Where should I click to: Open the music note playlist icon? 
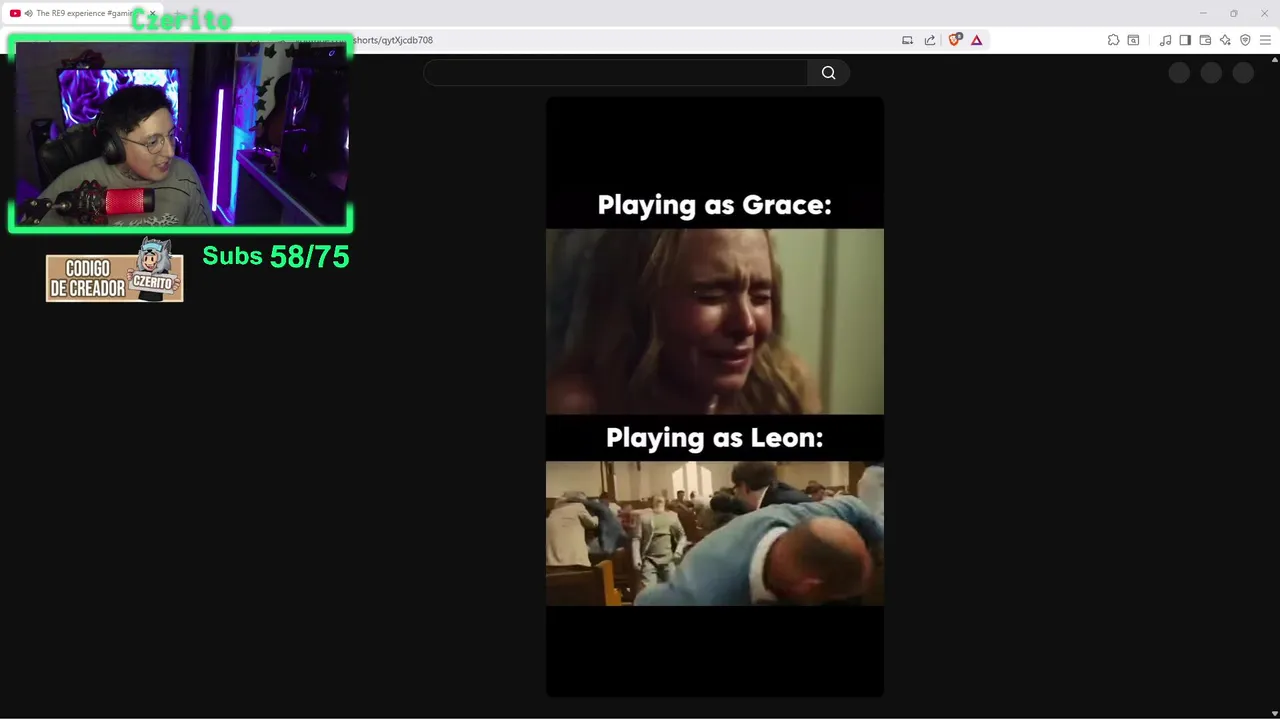(1165, 40)
